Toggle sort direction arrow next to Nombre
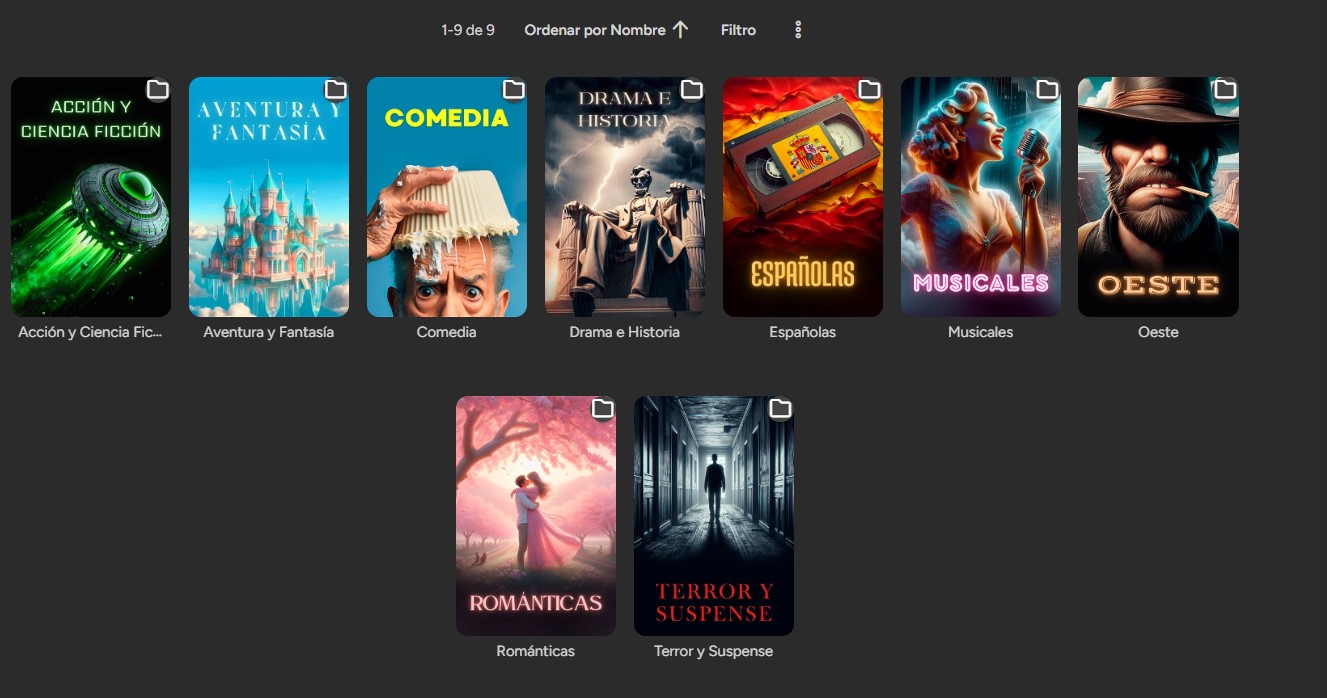The width and height of the screenshot is (1327, 698). [x=680, y=30]
